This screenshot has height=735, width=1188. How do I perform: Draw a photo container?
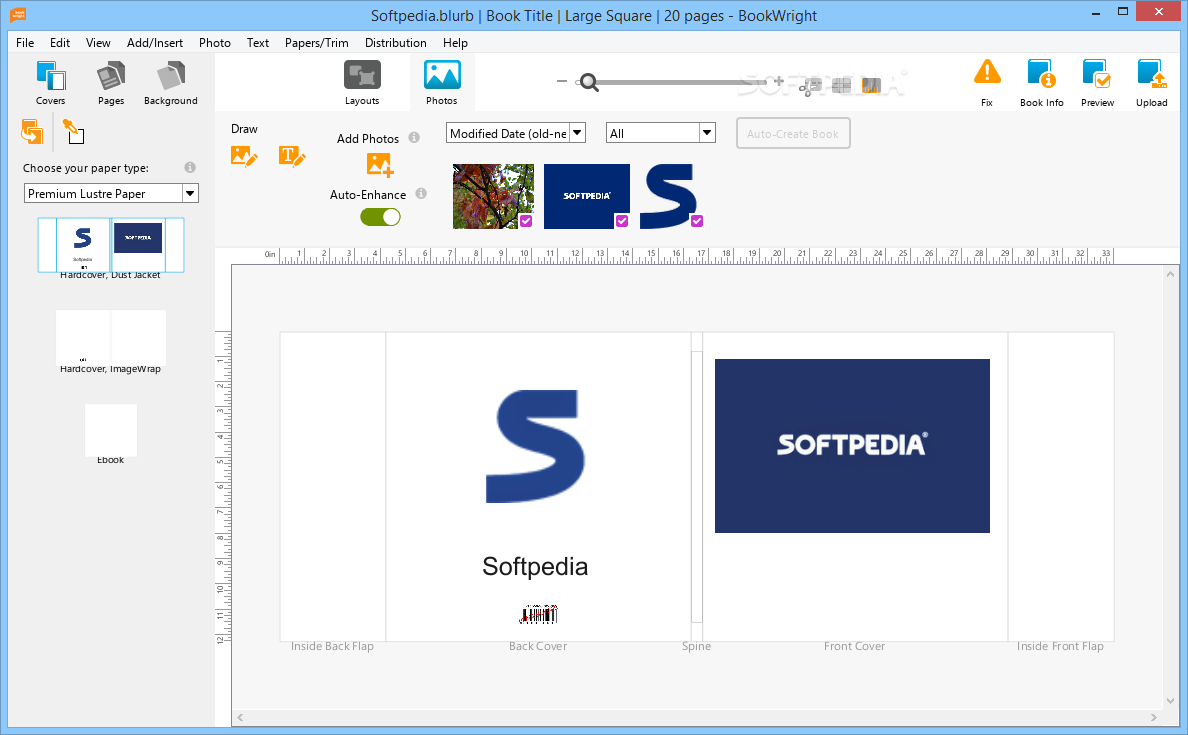click(244, 157)
